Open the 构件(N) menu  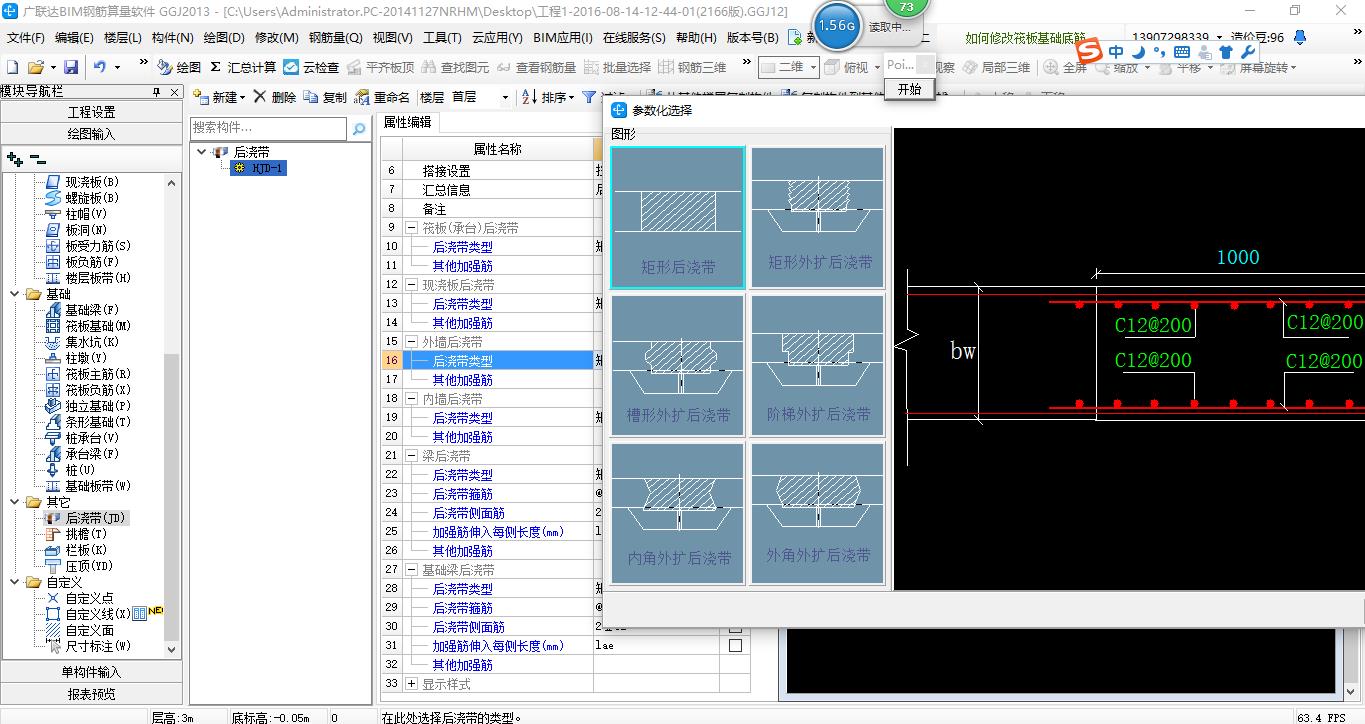172,38
